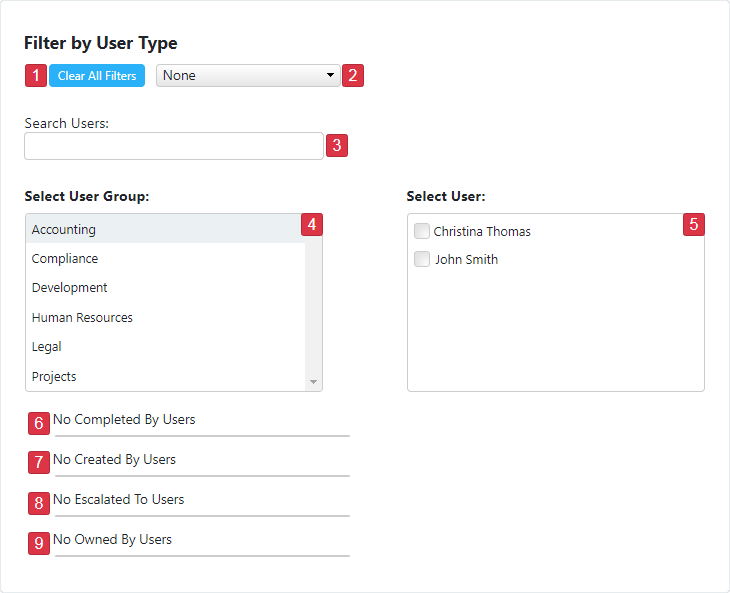This screenshot has height=593, width=730.
Task: Select the Compliance user group
Action: point(165,258)
